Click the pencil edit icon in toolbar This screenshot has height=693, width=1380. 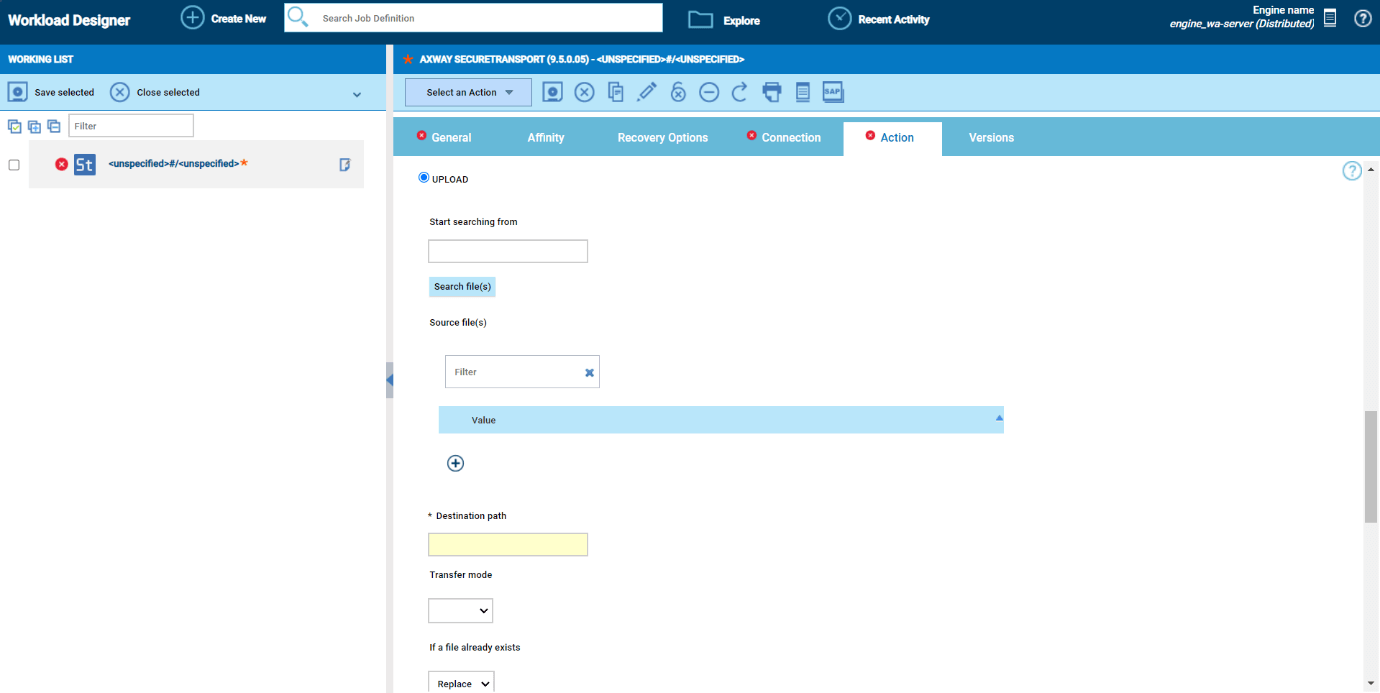pyautogui.click(x=647, y=92)
